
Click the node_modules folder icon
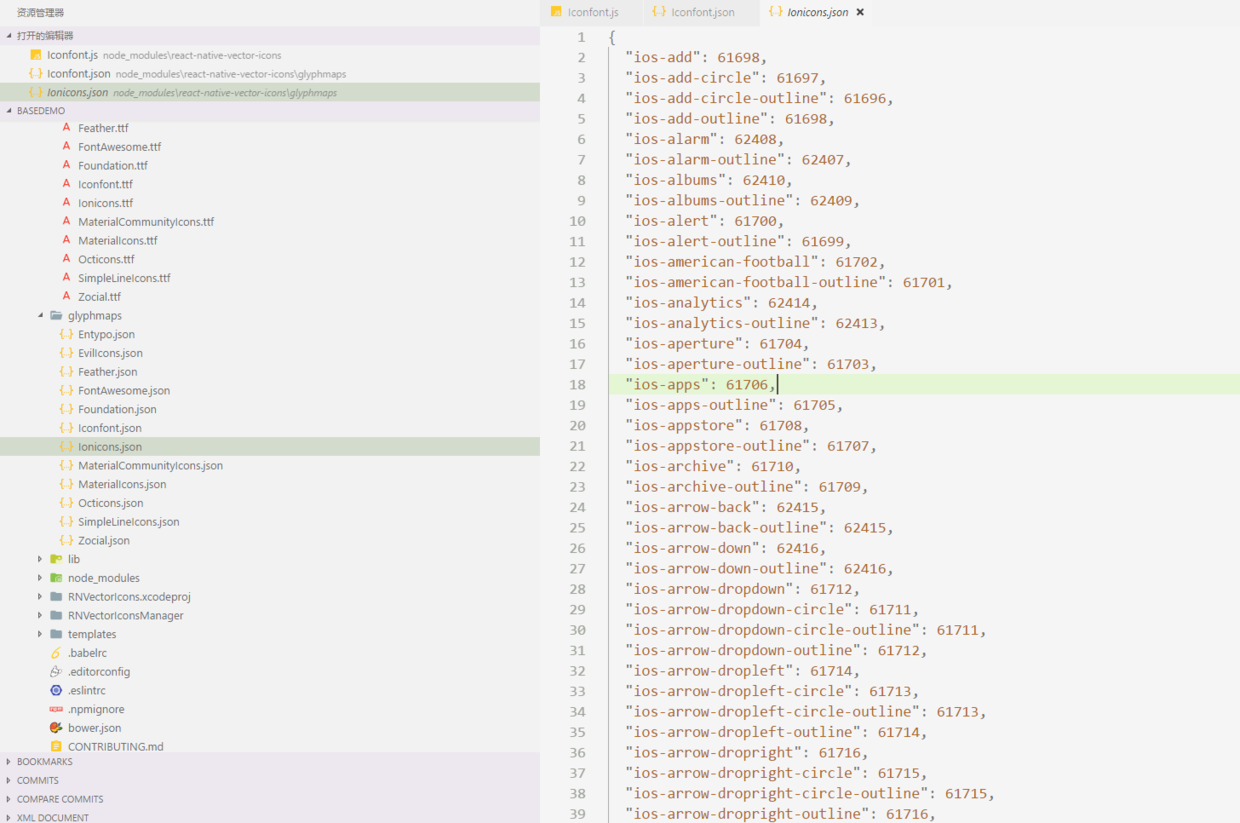[x=56, y=578]
